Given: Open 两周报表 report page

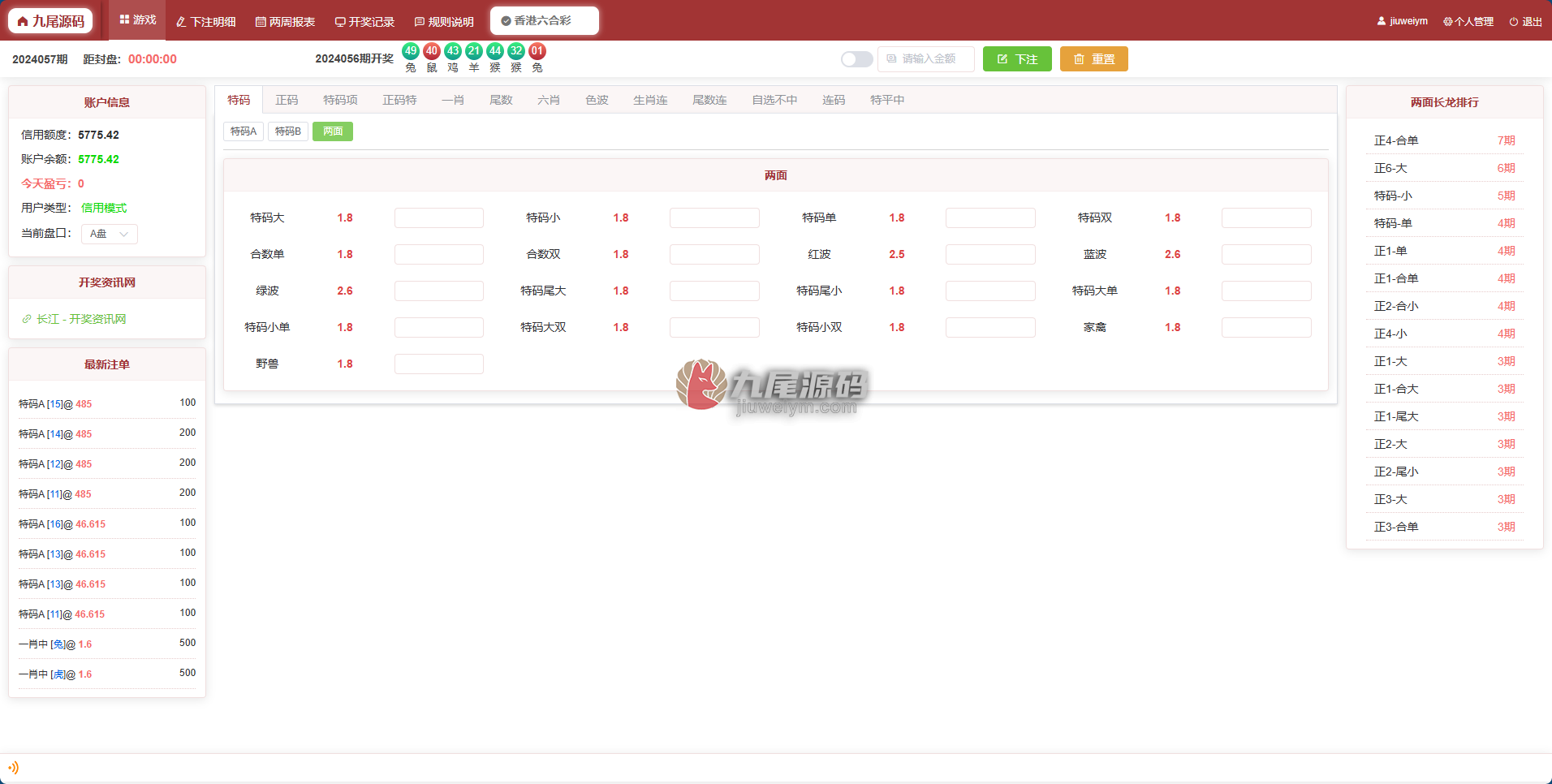Looking at the screenshot, I should (285, 22).
